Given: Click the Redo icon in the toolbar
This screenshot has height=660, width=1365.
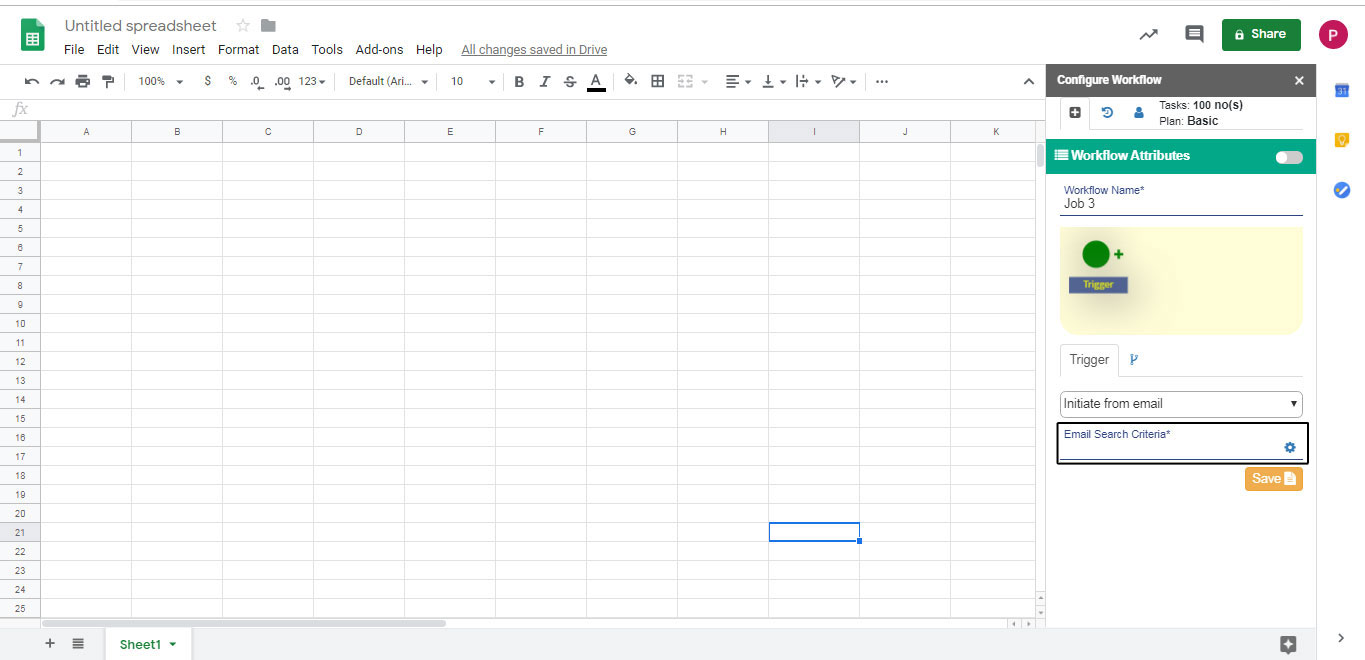Looking at the screenshot, I should (x=57, y=81).
